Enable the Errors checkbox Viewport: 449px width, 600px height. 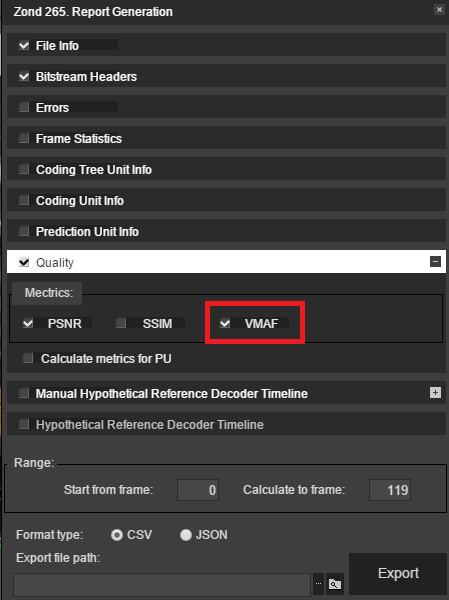pos(24,107)
